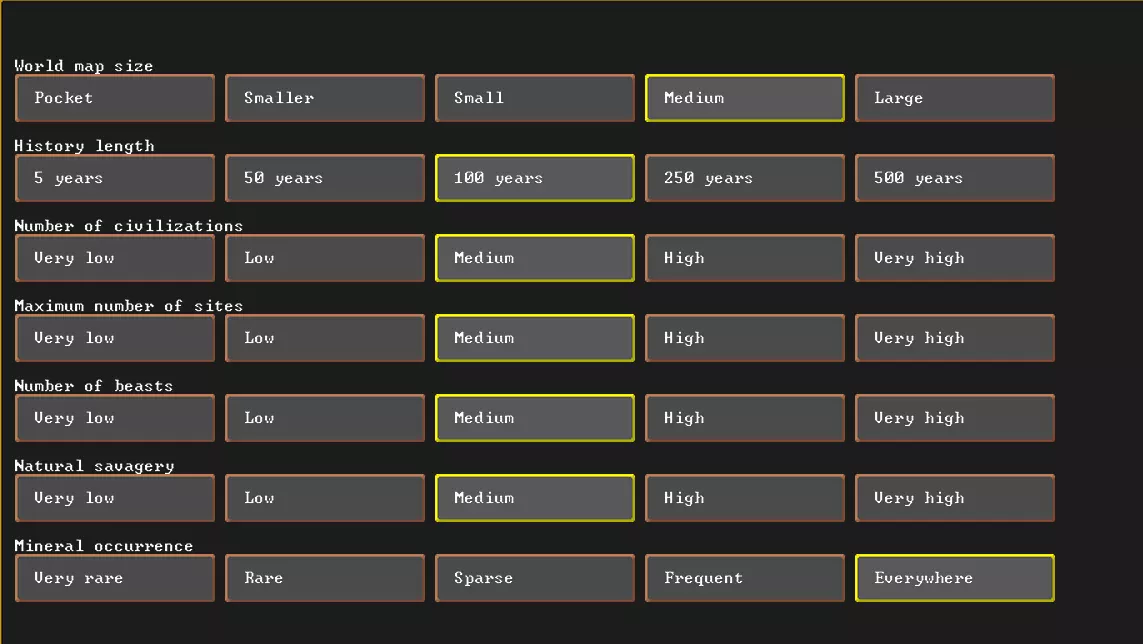
Task: Select Frequent mineral occurrence
Action: tap(744, 578)
